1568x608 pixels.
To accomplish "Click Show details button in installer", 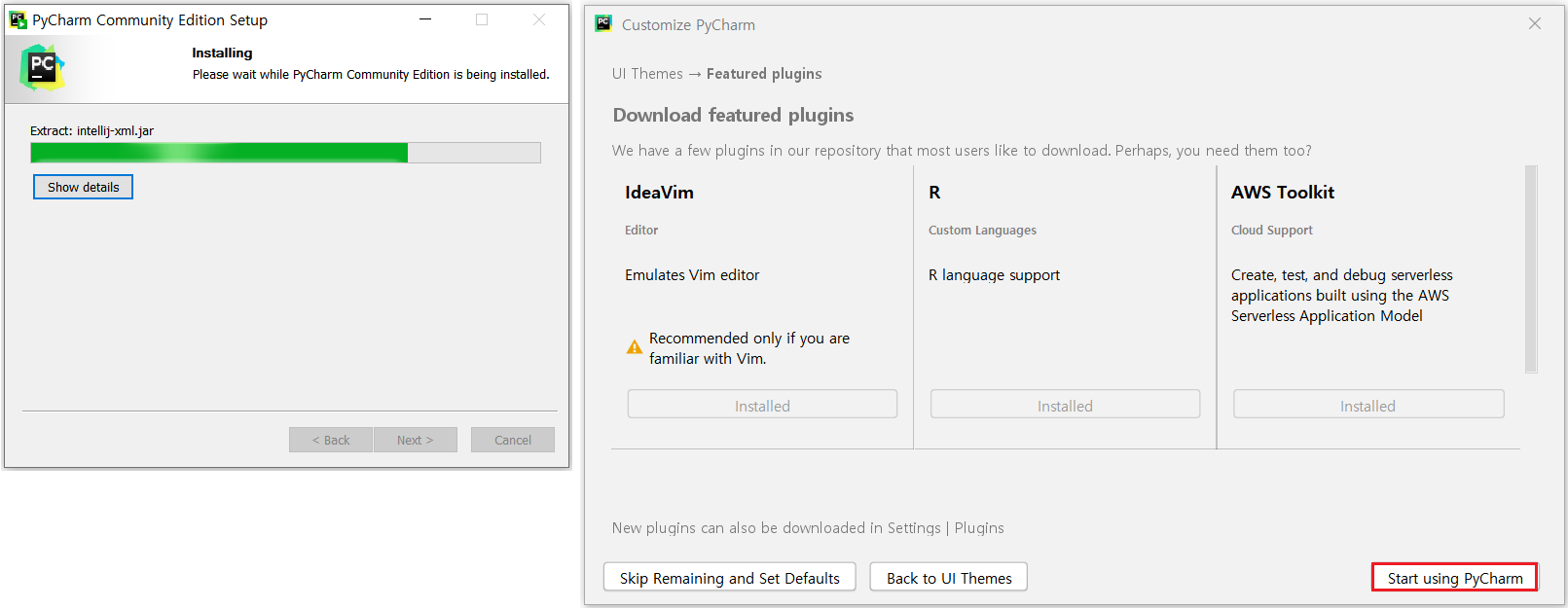I will (83, 187).
